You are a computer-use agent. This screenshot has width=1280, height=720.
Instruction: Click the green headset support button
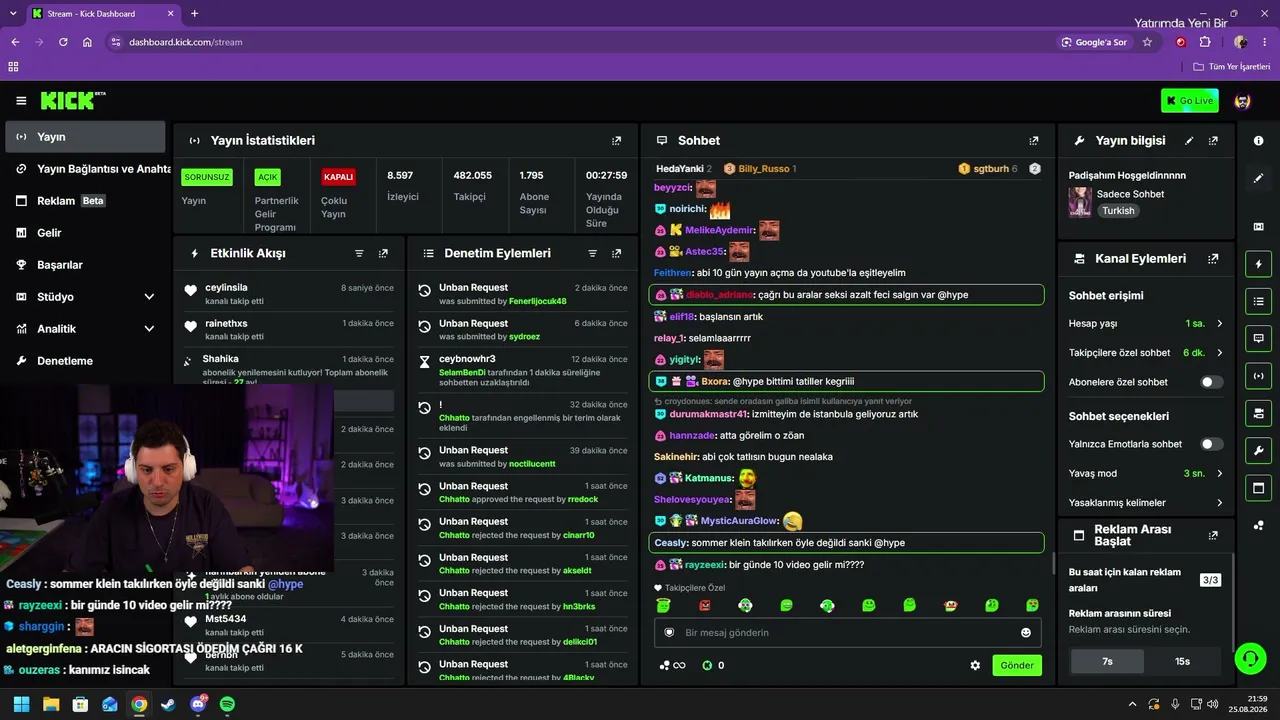tap(1250, 658)
